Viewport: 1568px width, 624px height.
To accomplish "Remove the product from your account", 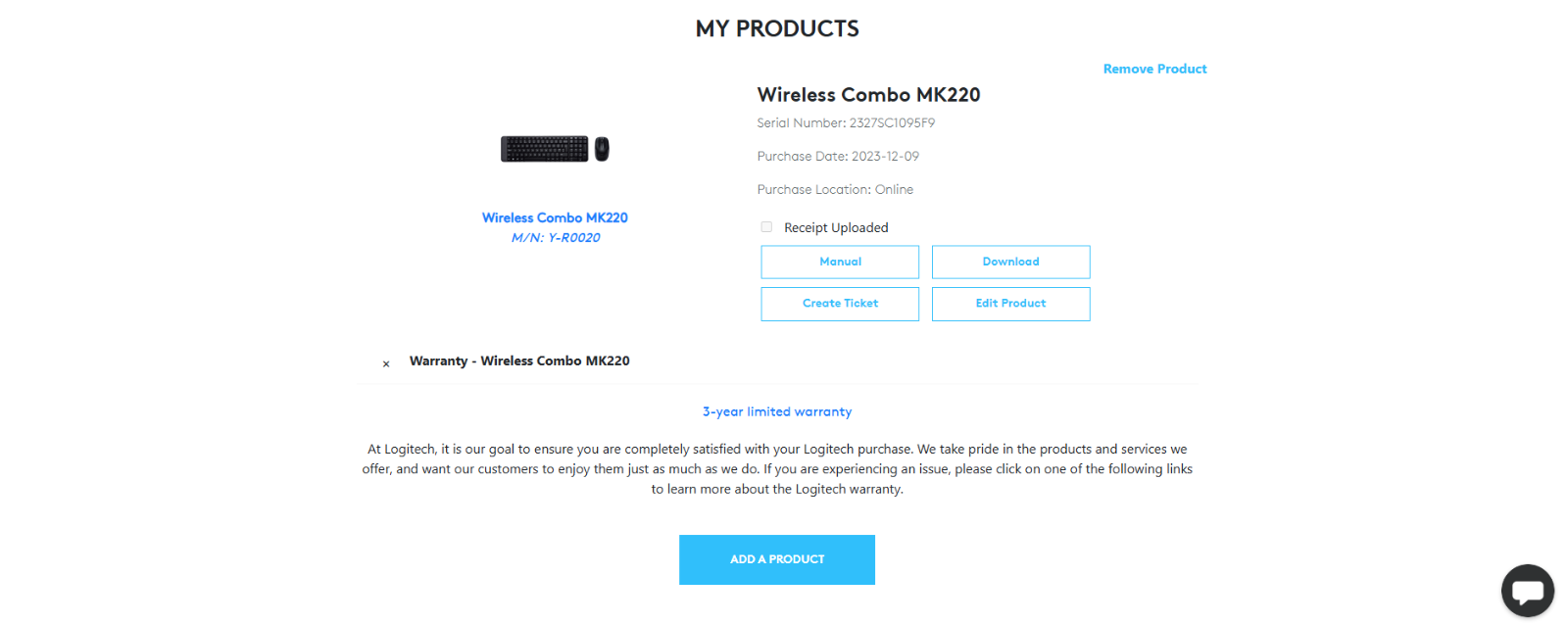I will [x=1154, y=69].
